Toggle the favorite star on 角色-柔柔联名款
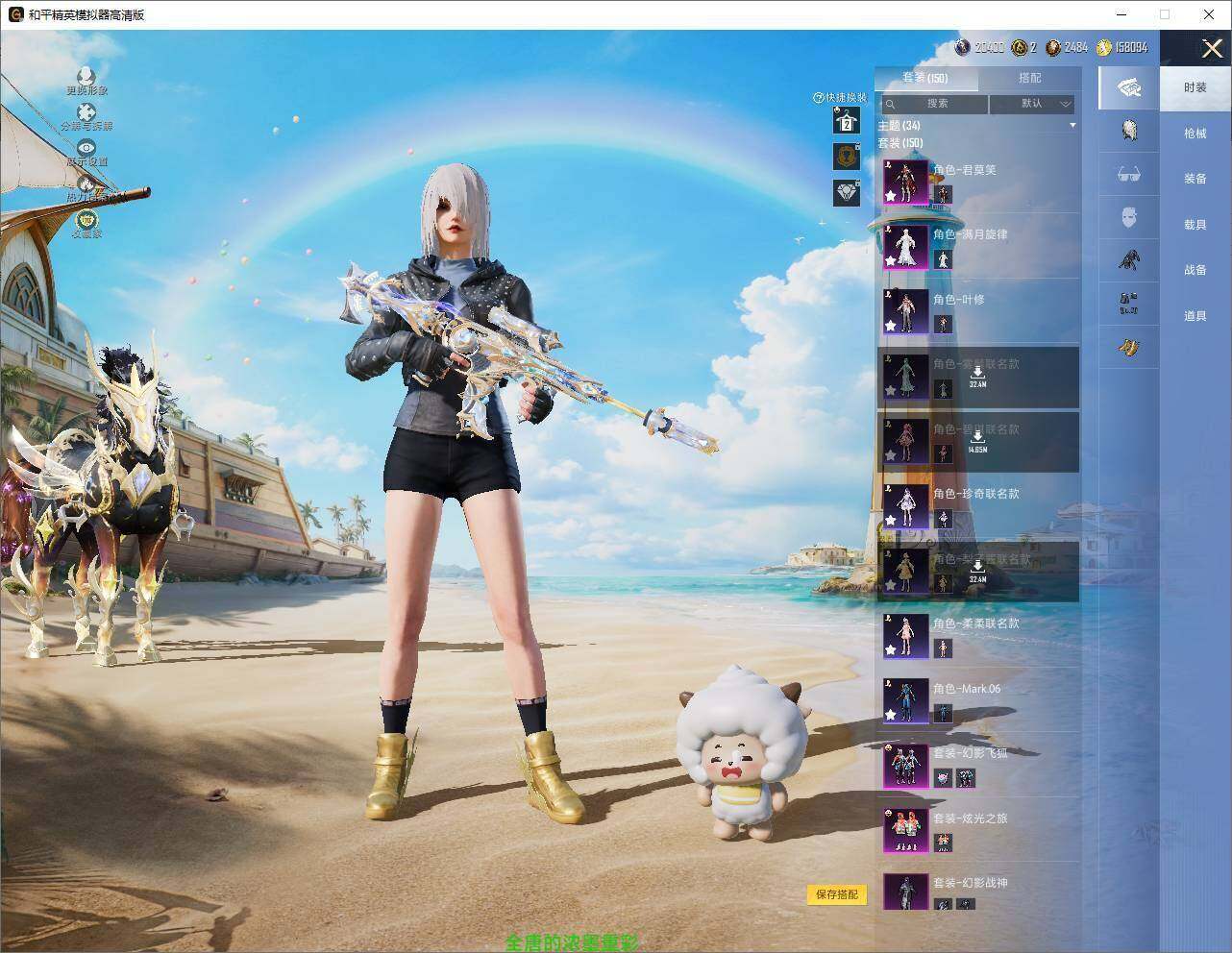The width and height of the screenshot is (1232, 953). pyautogui.click(x=891, y=650)
